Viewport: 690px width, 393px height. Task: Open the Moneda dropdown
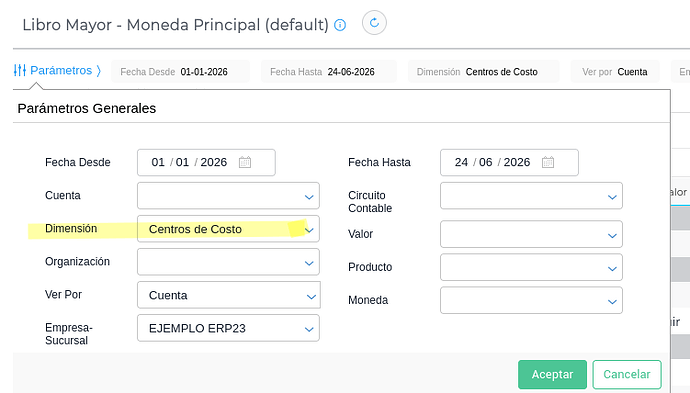tap(531, 300)
